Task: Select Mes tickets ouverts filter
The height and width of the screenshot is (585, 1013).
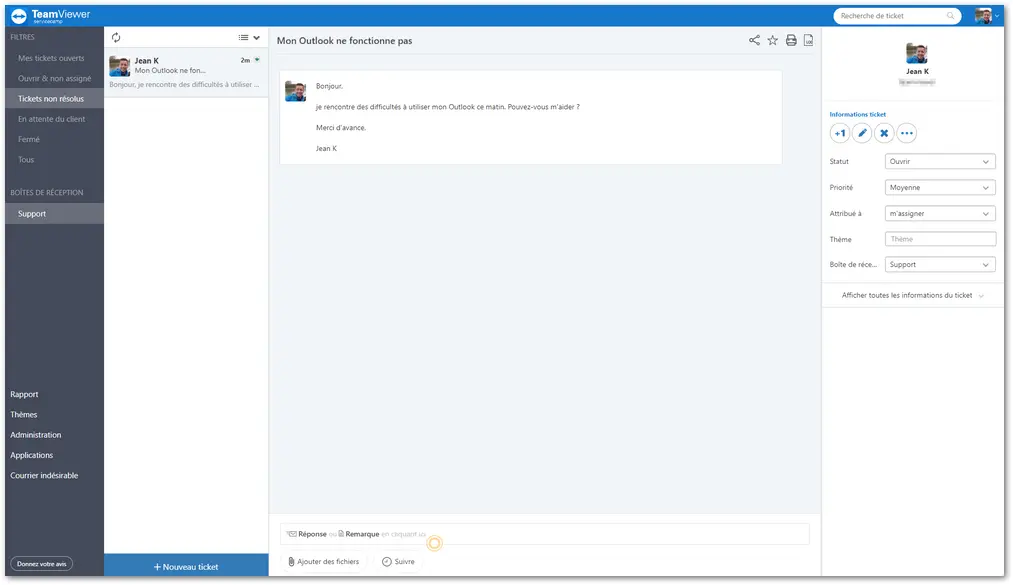Action: click(x=51, y=58)
